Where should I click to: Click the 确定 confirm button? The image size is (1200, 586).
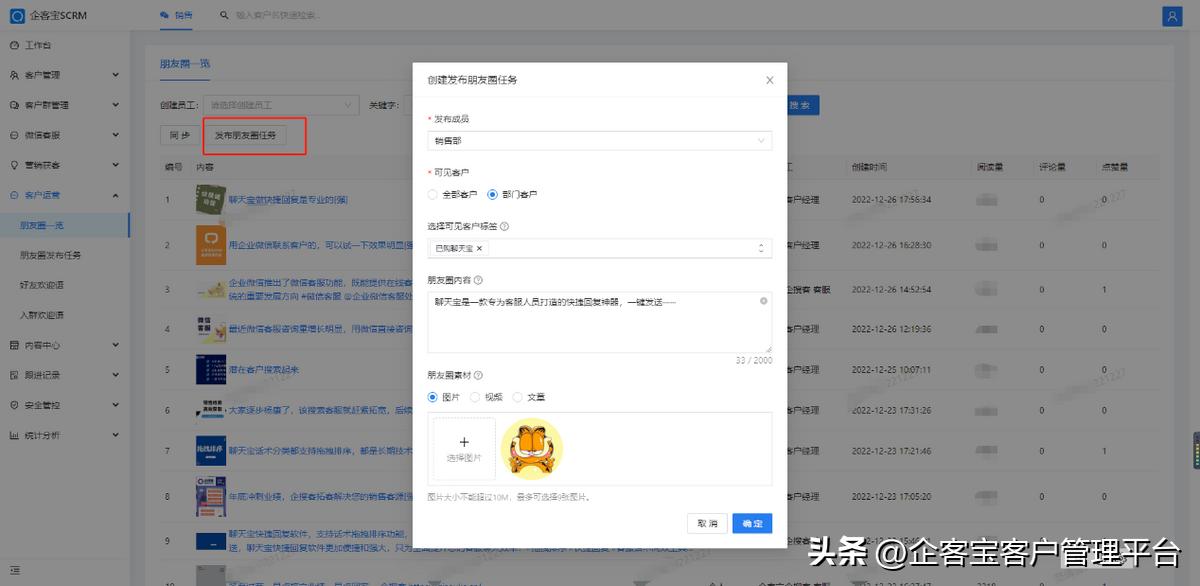click(x=752, y=523)
